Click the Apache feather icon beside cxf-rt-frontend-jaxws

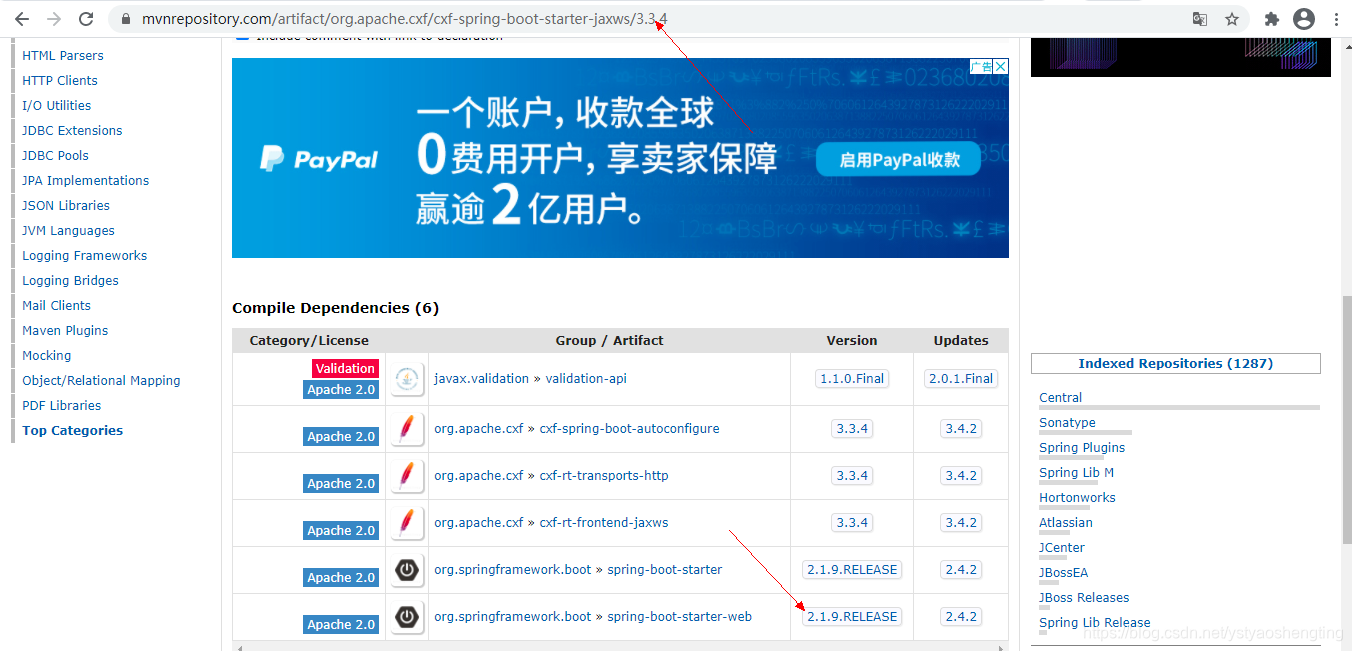tap(407, 523)
